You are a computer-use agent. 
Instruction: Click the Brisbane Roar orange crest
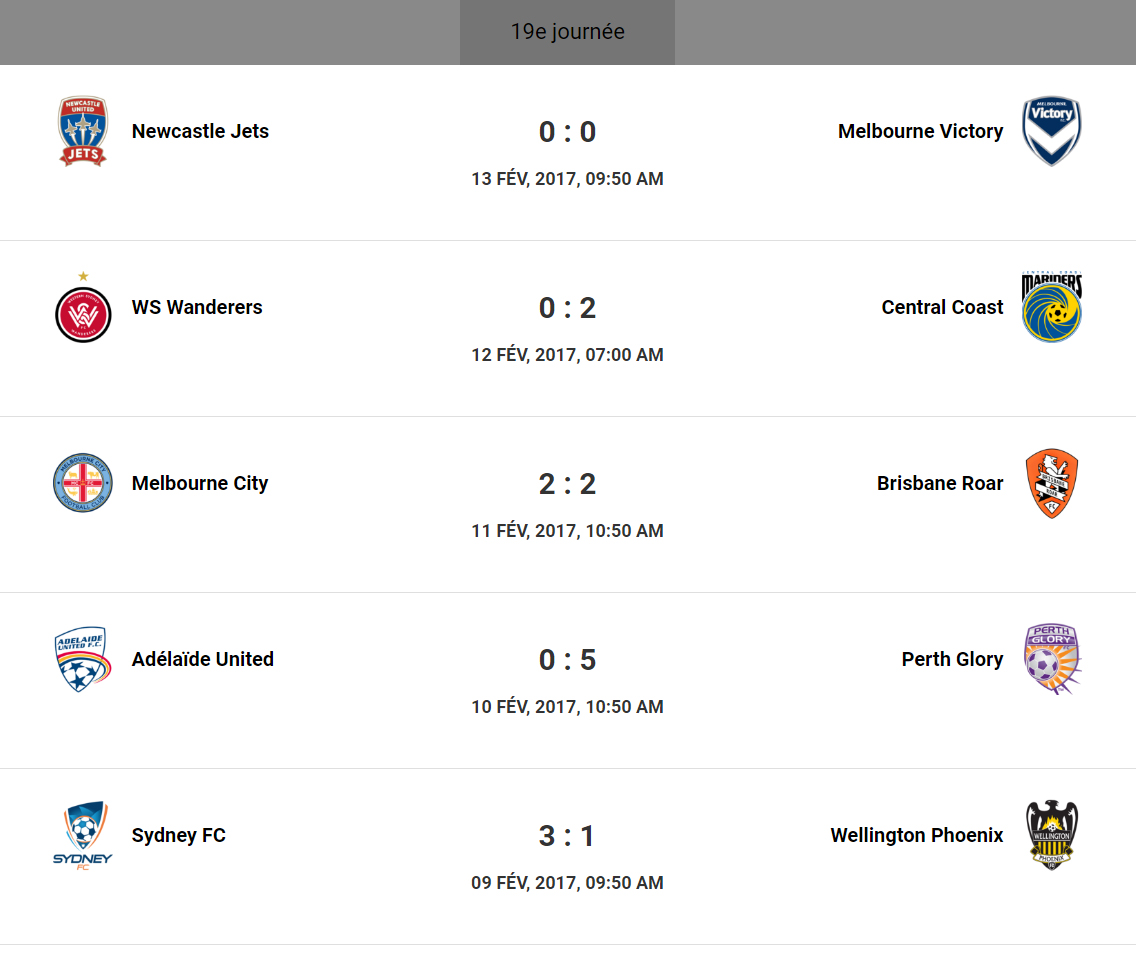point(1052,483)
